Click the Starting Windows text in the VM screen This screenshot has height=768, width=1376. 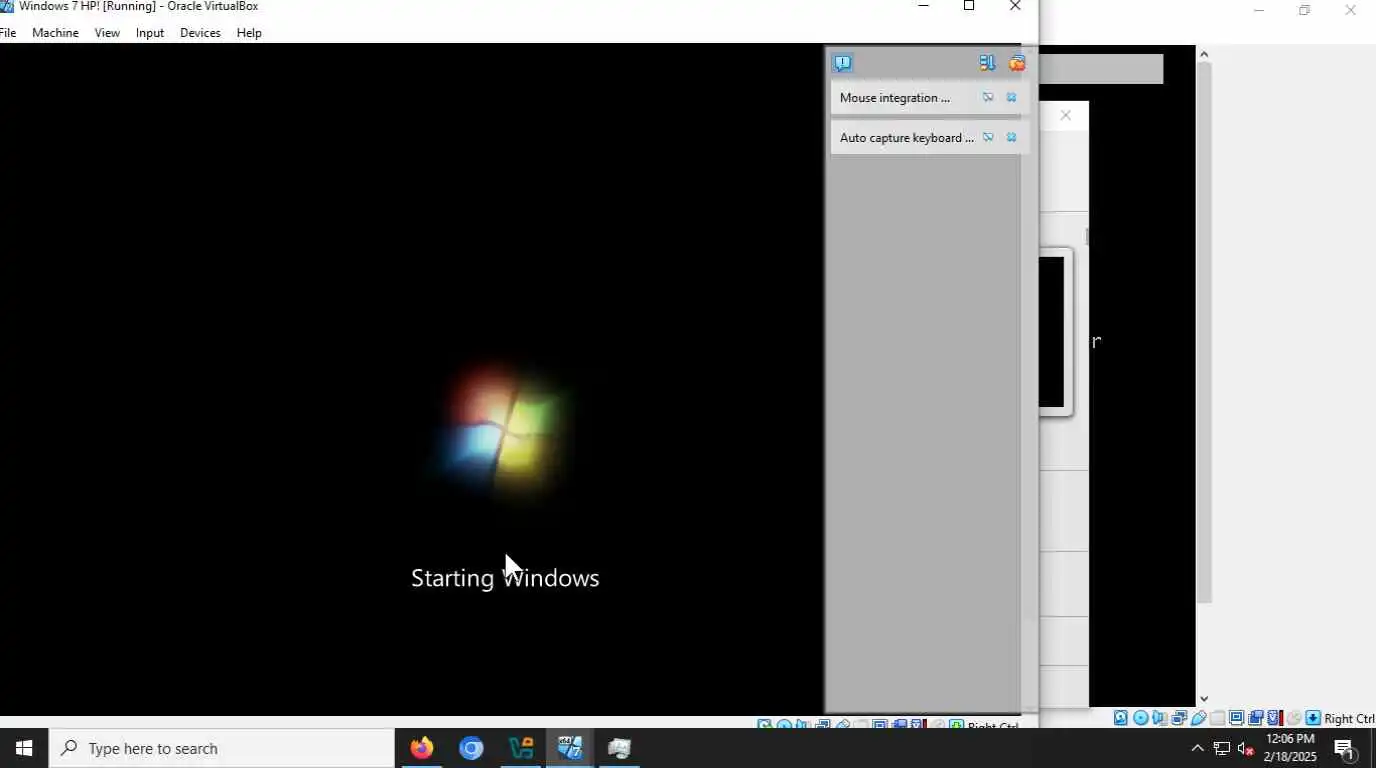[x=505, y=578]
